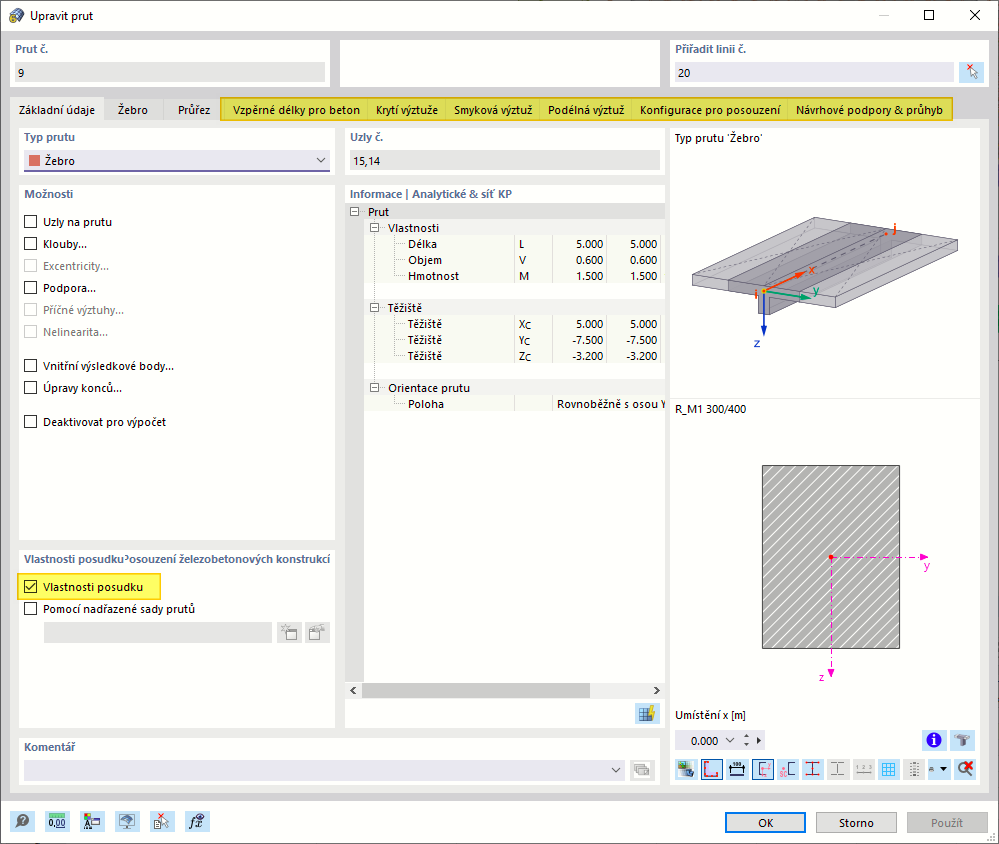Toggle the blue grid display icon
This screenshot has height=844, width=999.
(x=888, y=769)
